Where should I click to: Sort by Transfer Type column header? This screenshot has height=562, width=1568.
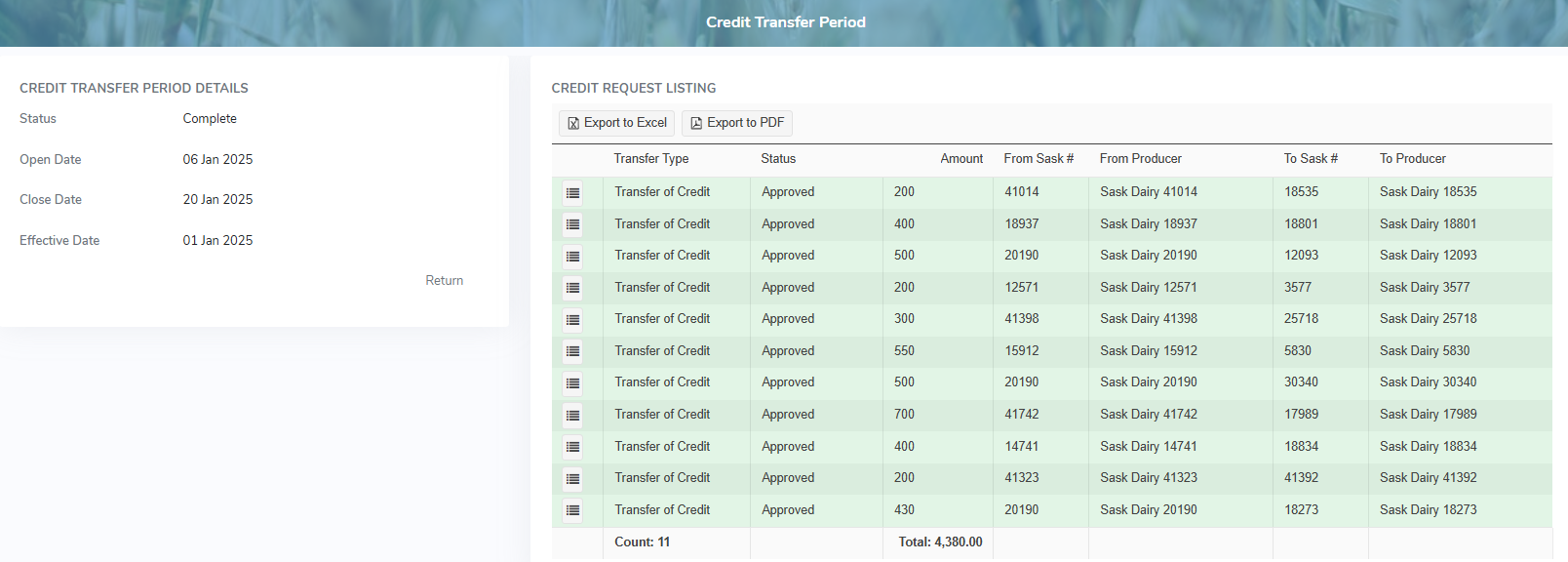click(x=650, y=159)
